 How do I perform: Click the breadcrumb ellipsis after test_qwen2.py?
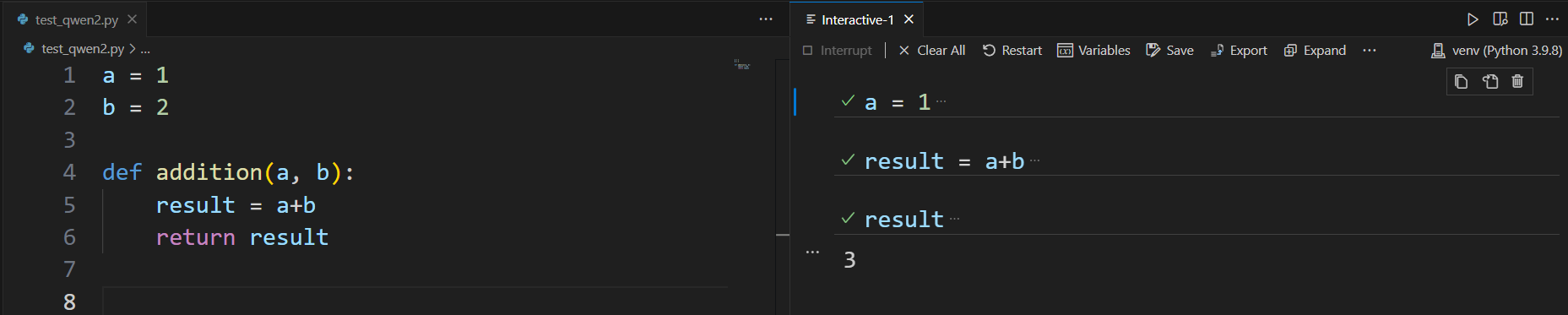click(145, 49)
